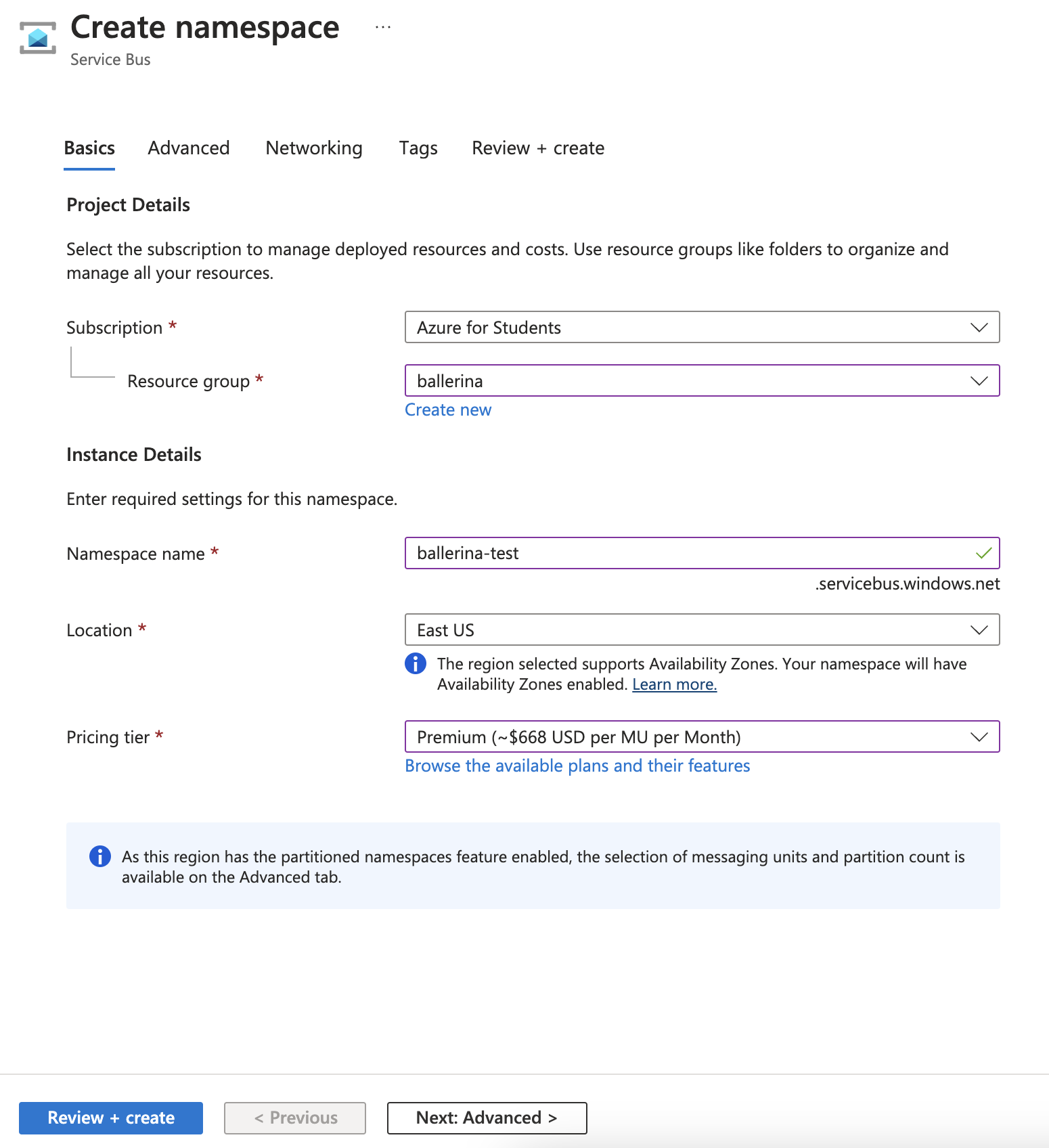1049x1148 pixels.
Task: Click the Resource group field label
Action: (x=189, y=381)
